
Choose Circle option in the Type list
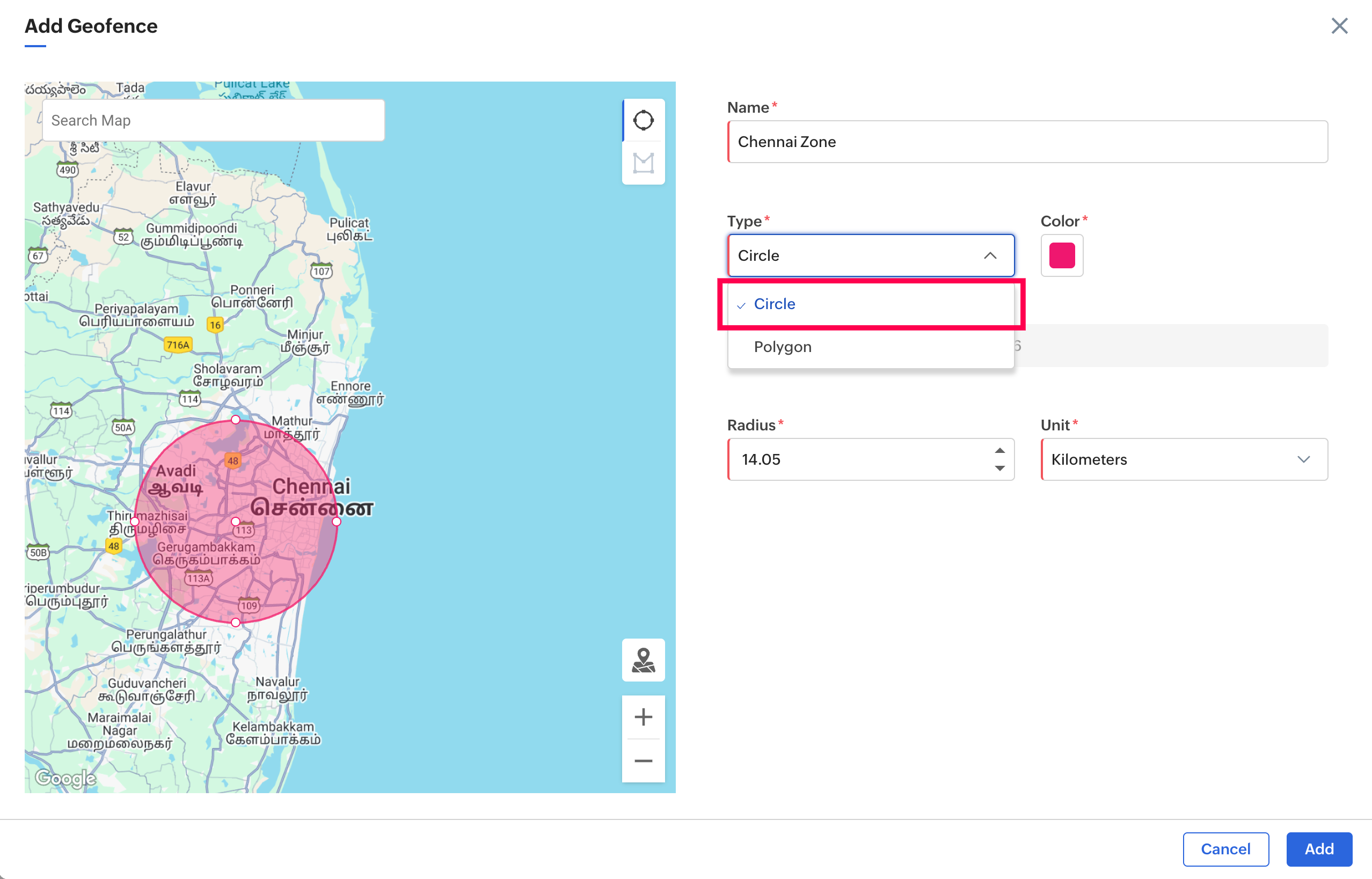[x=774, y=304]
